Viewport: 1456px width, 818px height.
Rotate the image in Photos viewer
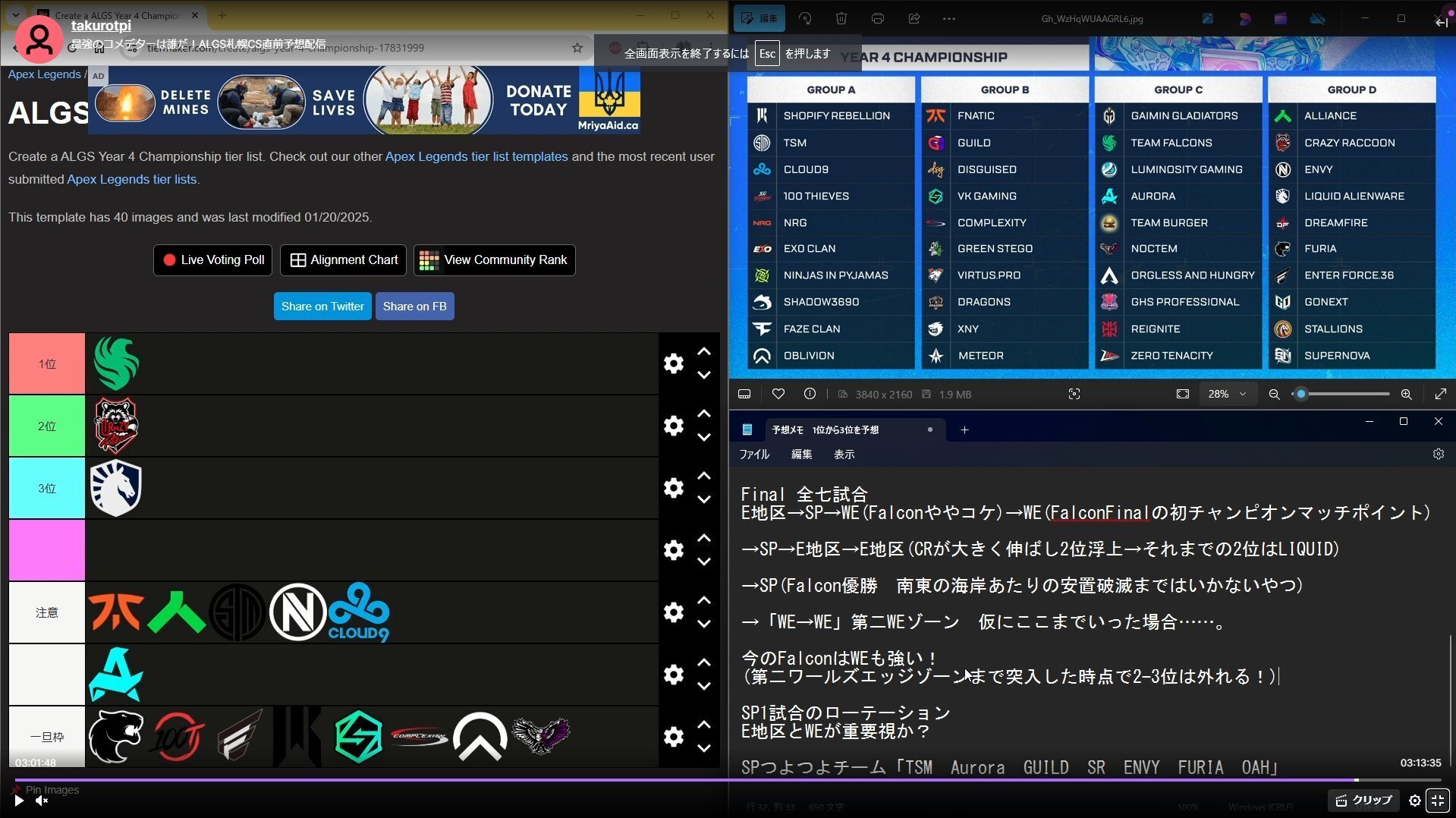(x=805, y=18)
